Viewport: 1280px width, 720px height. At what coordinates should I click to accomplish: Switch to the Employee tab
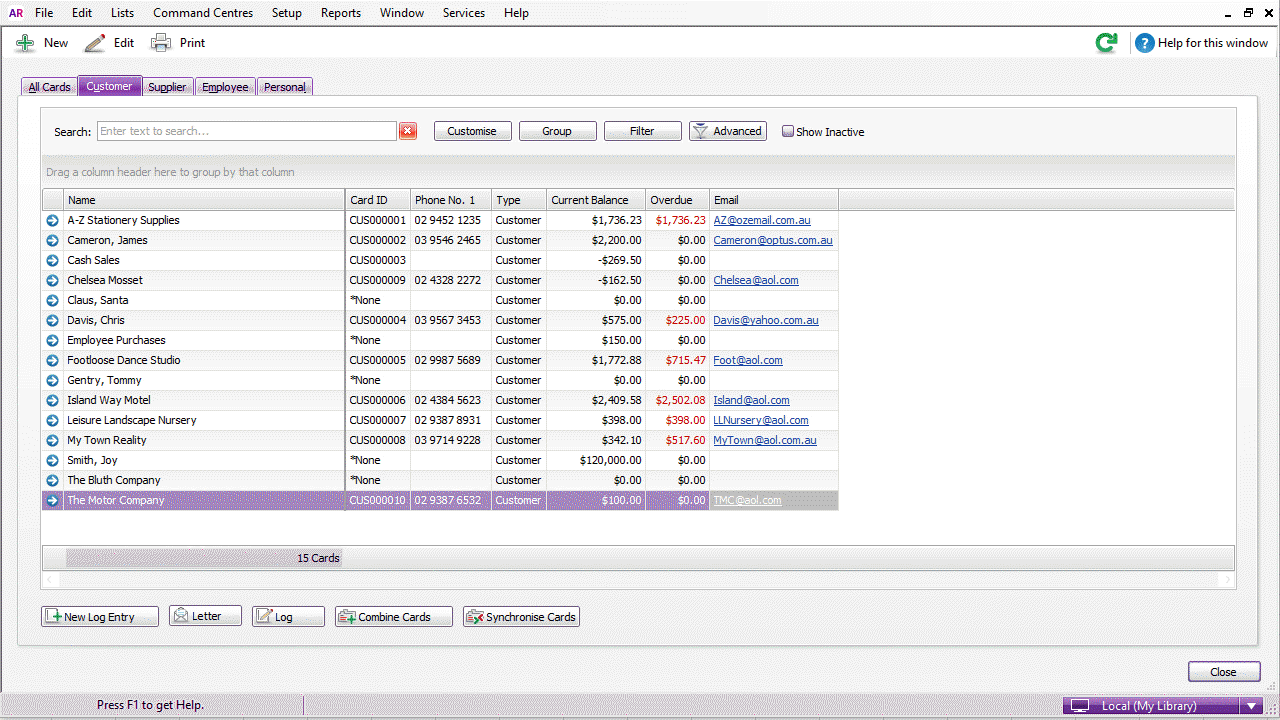click(x=225, y=87)
